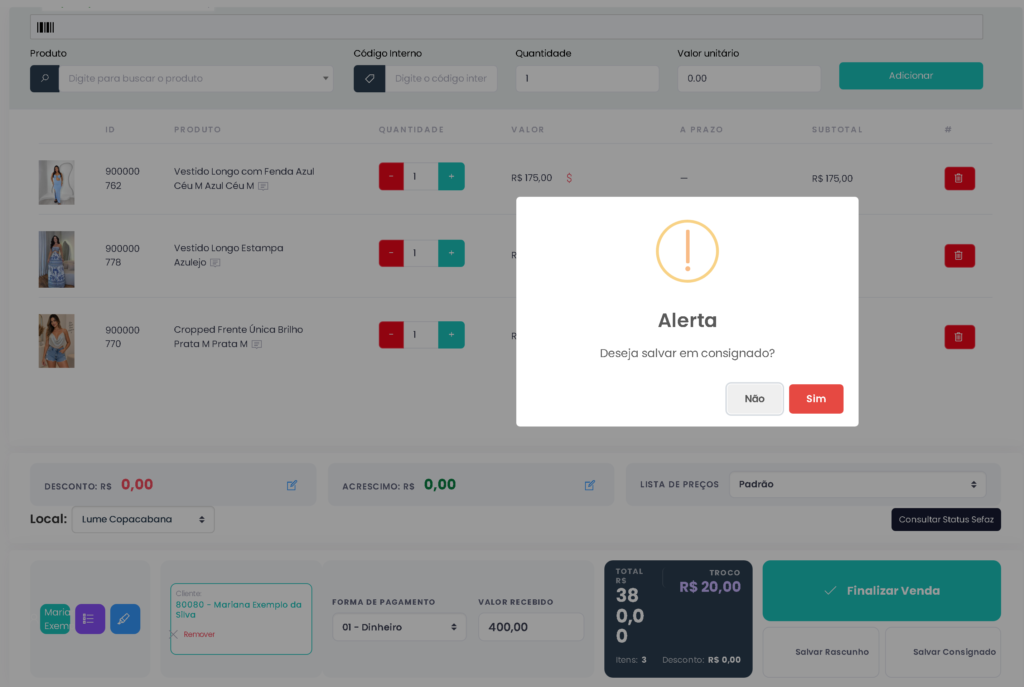This screenshot has width=1024, height=687.
Task: Click into the Quantidade field
Action: pyautogui.click(x=587, y=78)
